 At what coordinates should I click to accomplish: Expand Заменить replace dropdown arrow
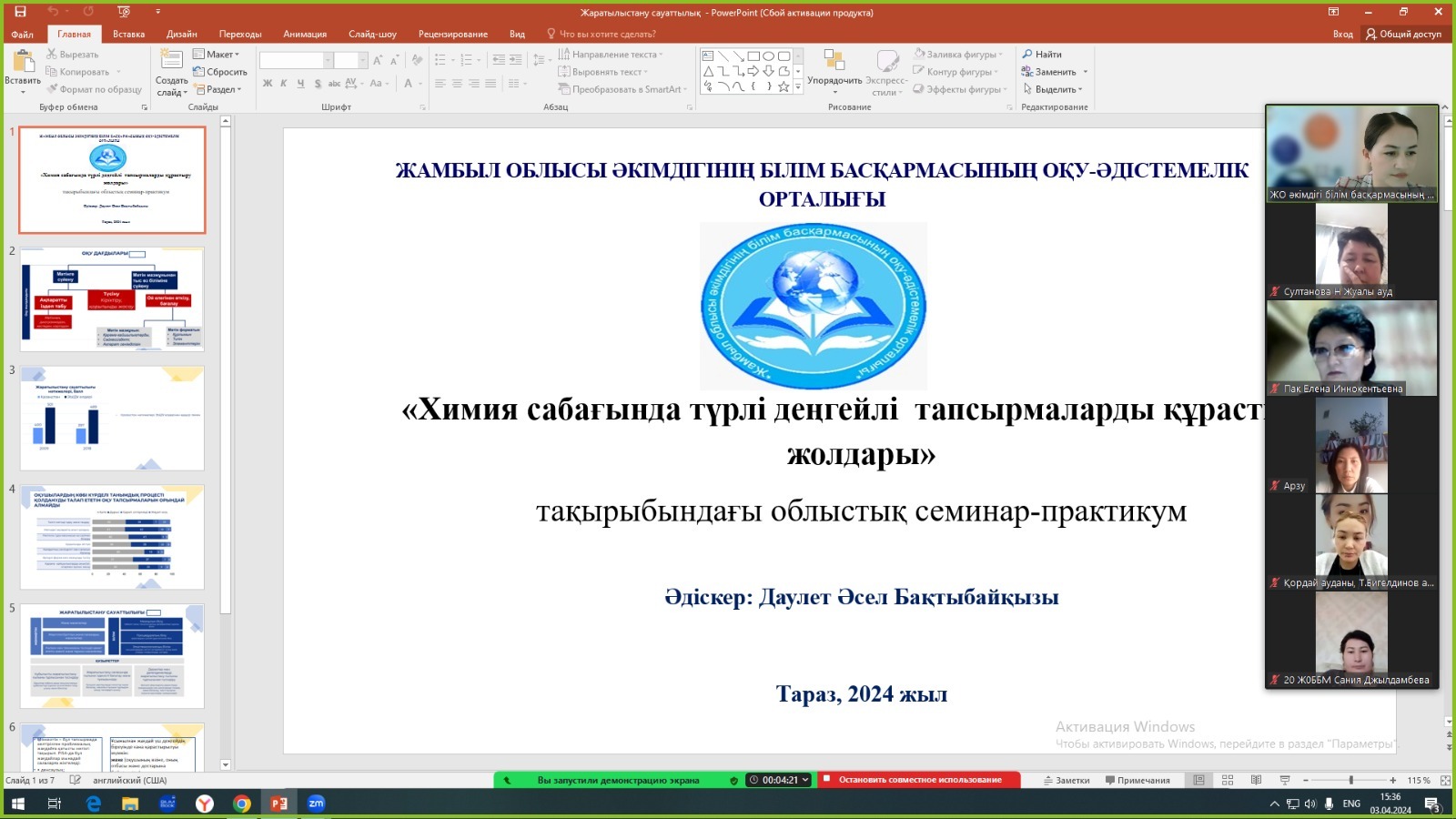1085,72
